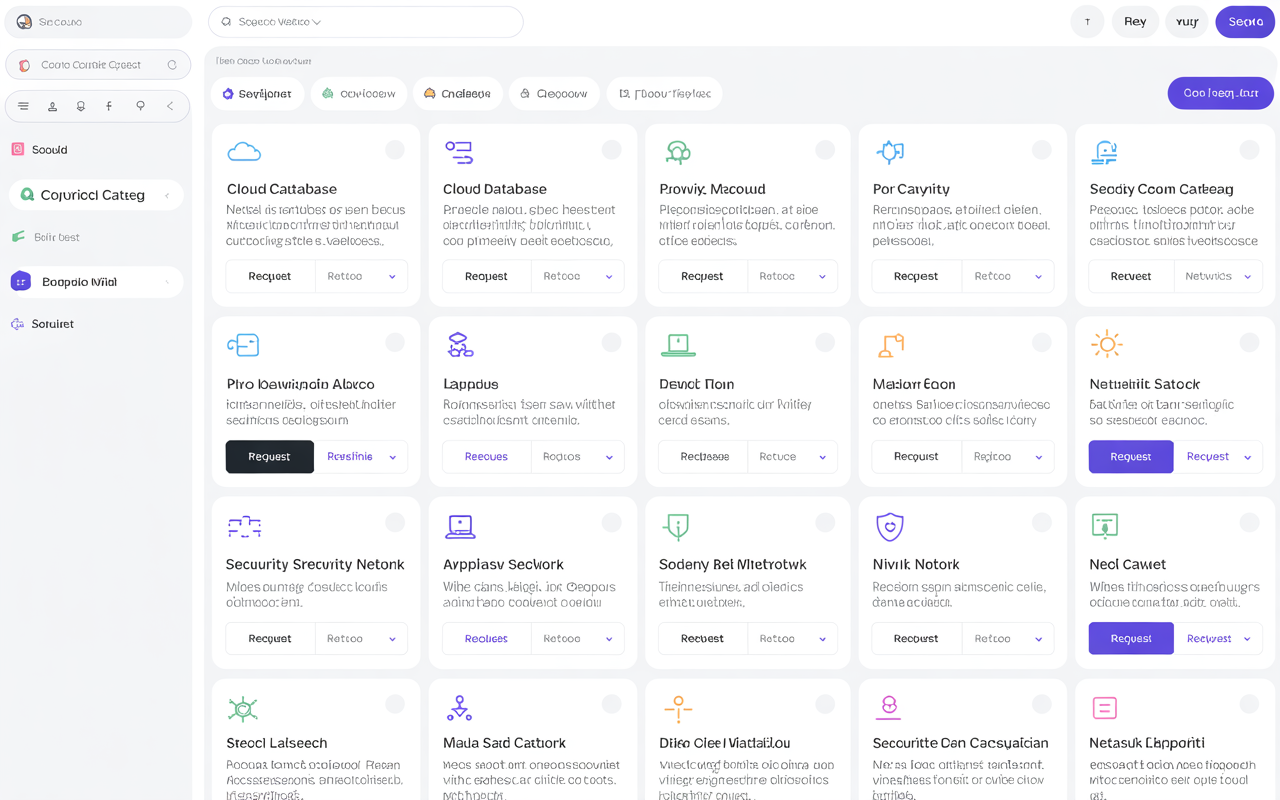Screen dimensions: 1280x800
Task: Click the puzzle icon next to Soruiret sidebar item
Action: click(x=17, y=323)
